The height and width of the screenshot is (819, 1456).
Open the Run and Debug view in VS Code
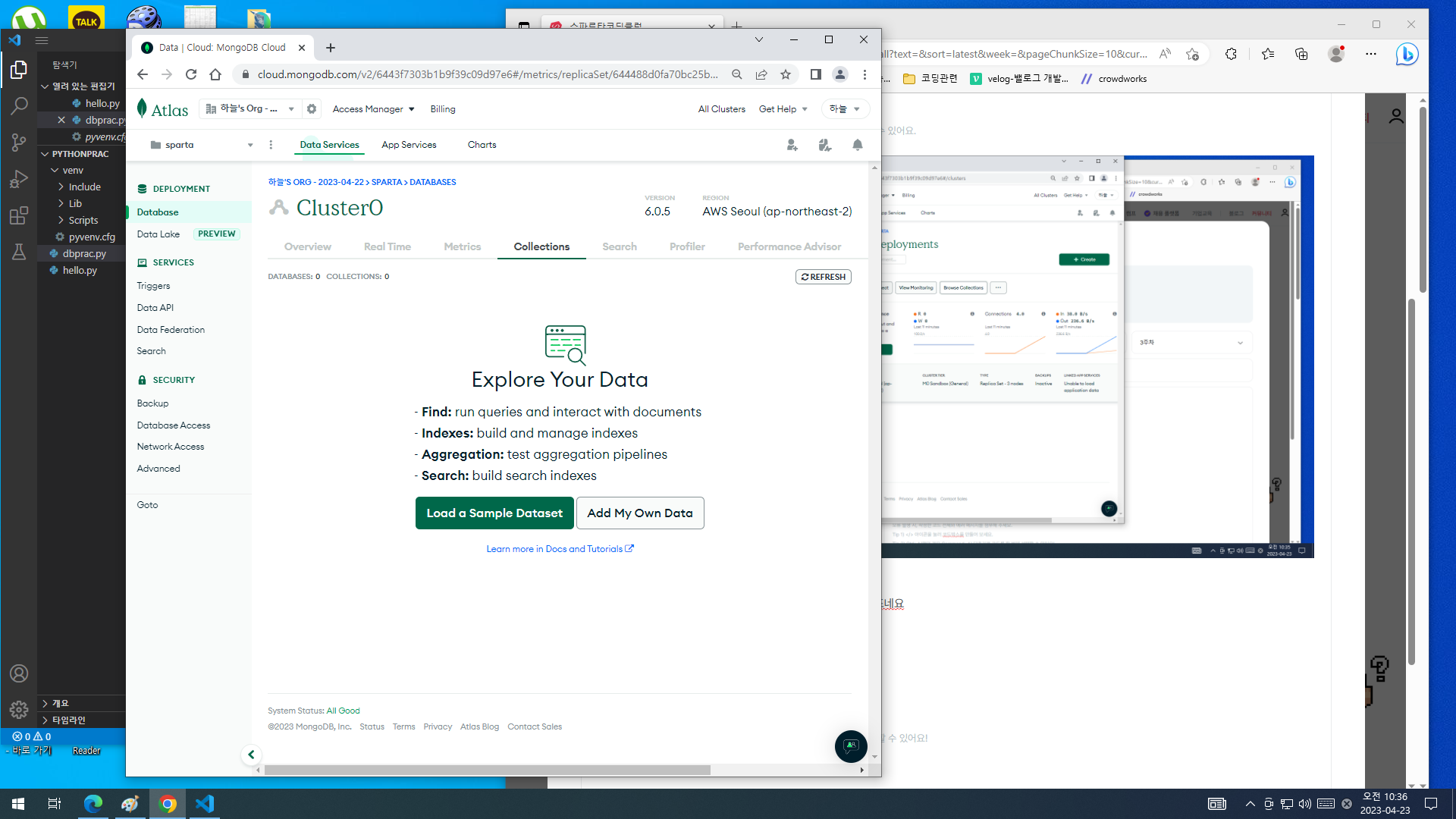click(x=19, y=179)
